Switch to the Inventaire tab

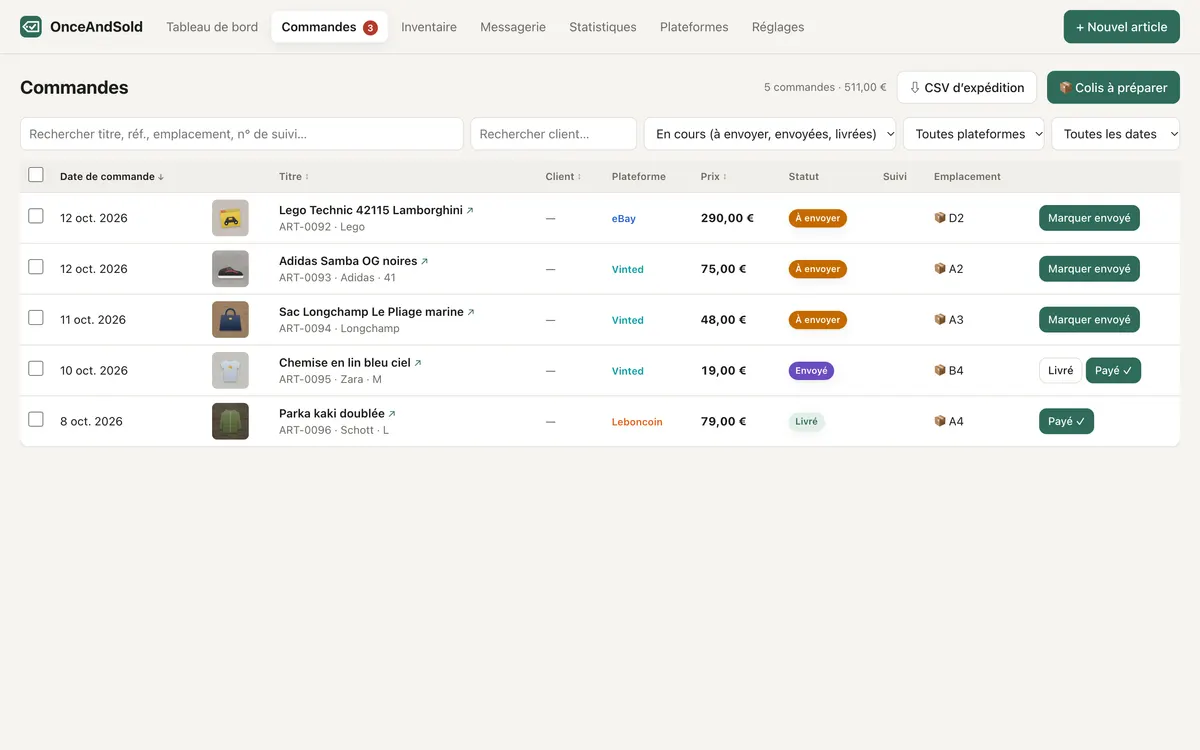coord(429,27)
